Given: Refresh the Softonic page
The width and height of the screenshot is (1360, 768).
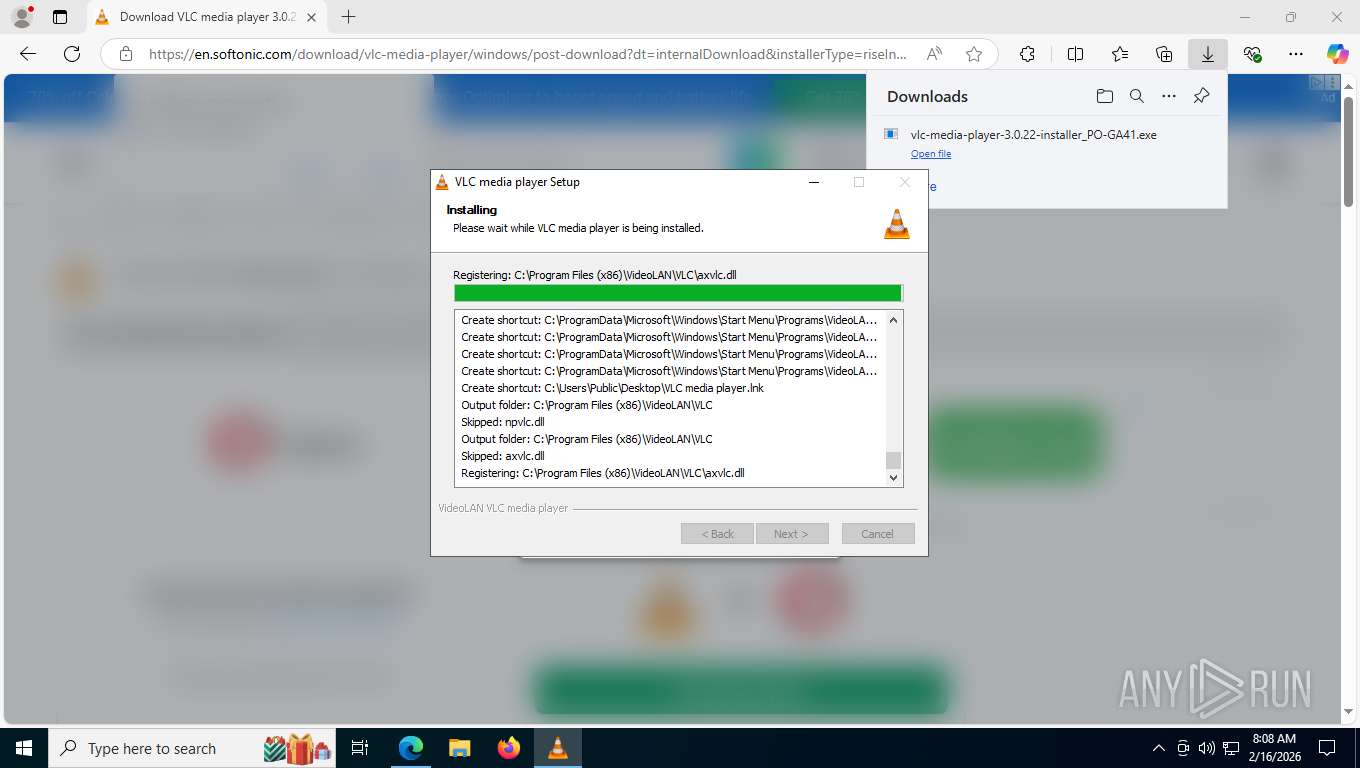Looking at the screenshot, I should pyautogui.click(x=72, y=54).
